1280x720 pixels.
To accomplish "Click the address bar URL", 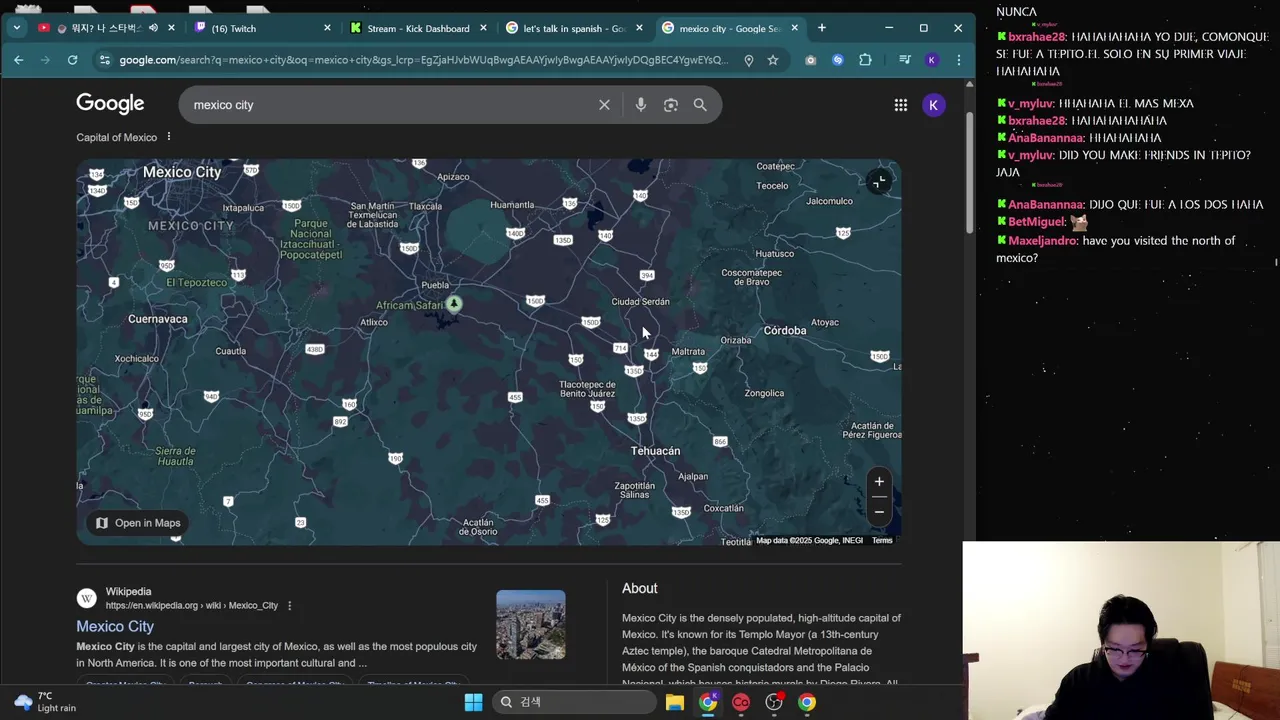I will (424, 60).
